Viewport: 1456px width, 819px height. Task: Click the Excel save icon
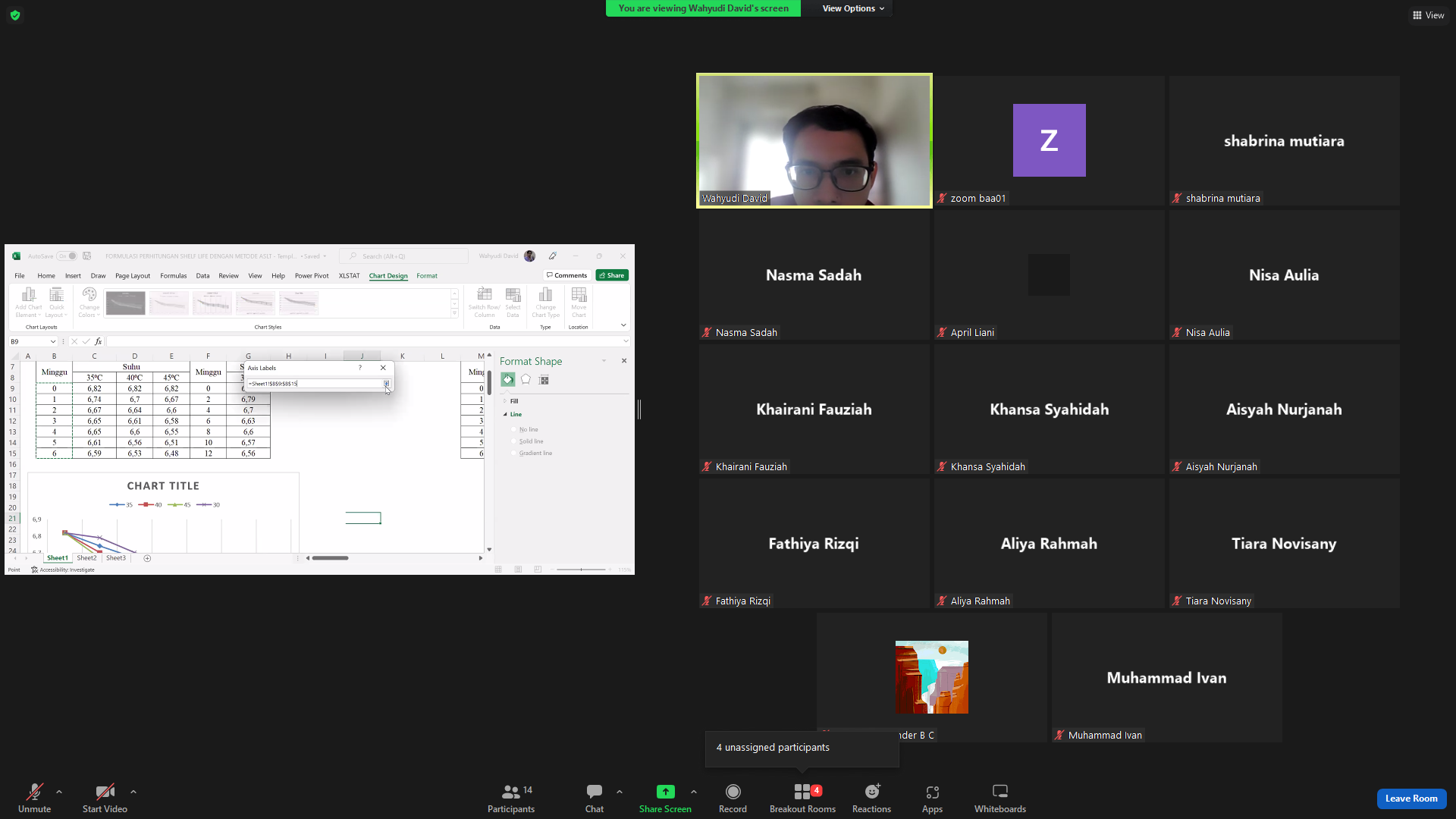coord(87,256)
